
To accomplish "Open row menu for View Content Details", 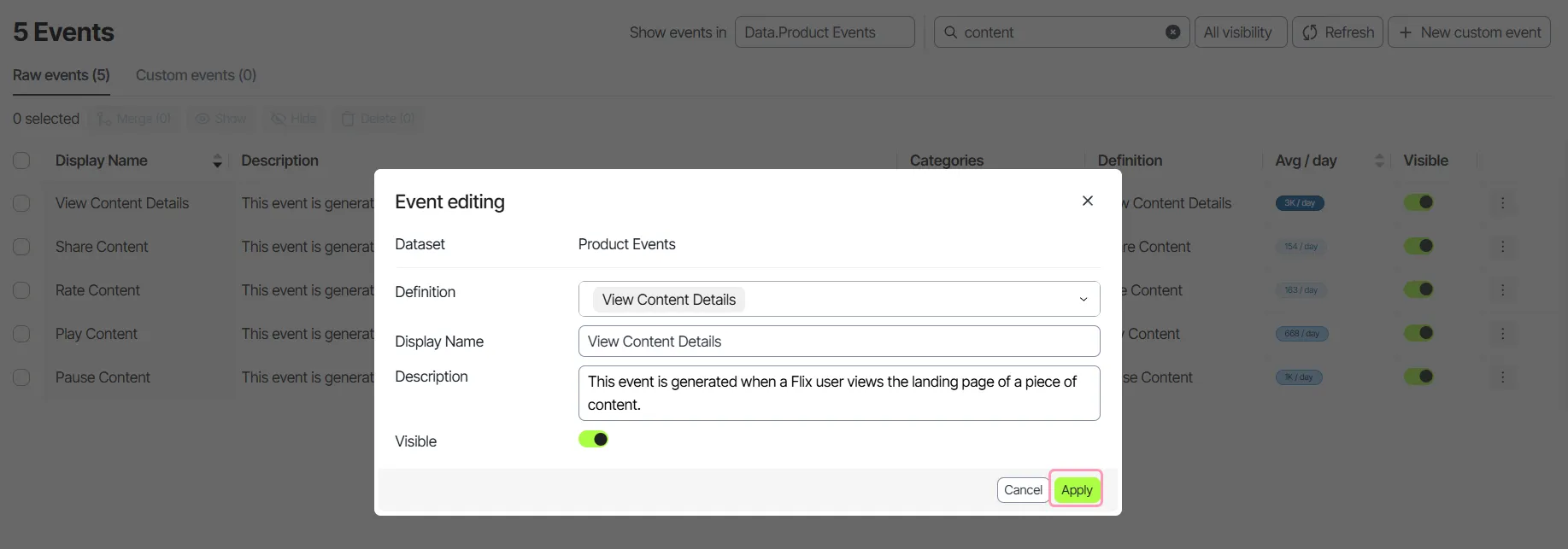I will 1502,203.
